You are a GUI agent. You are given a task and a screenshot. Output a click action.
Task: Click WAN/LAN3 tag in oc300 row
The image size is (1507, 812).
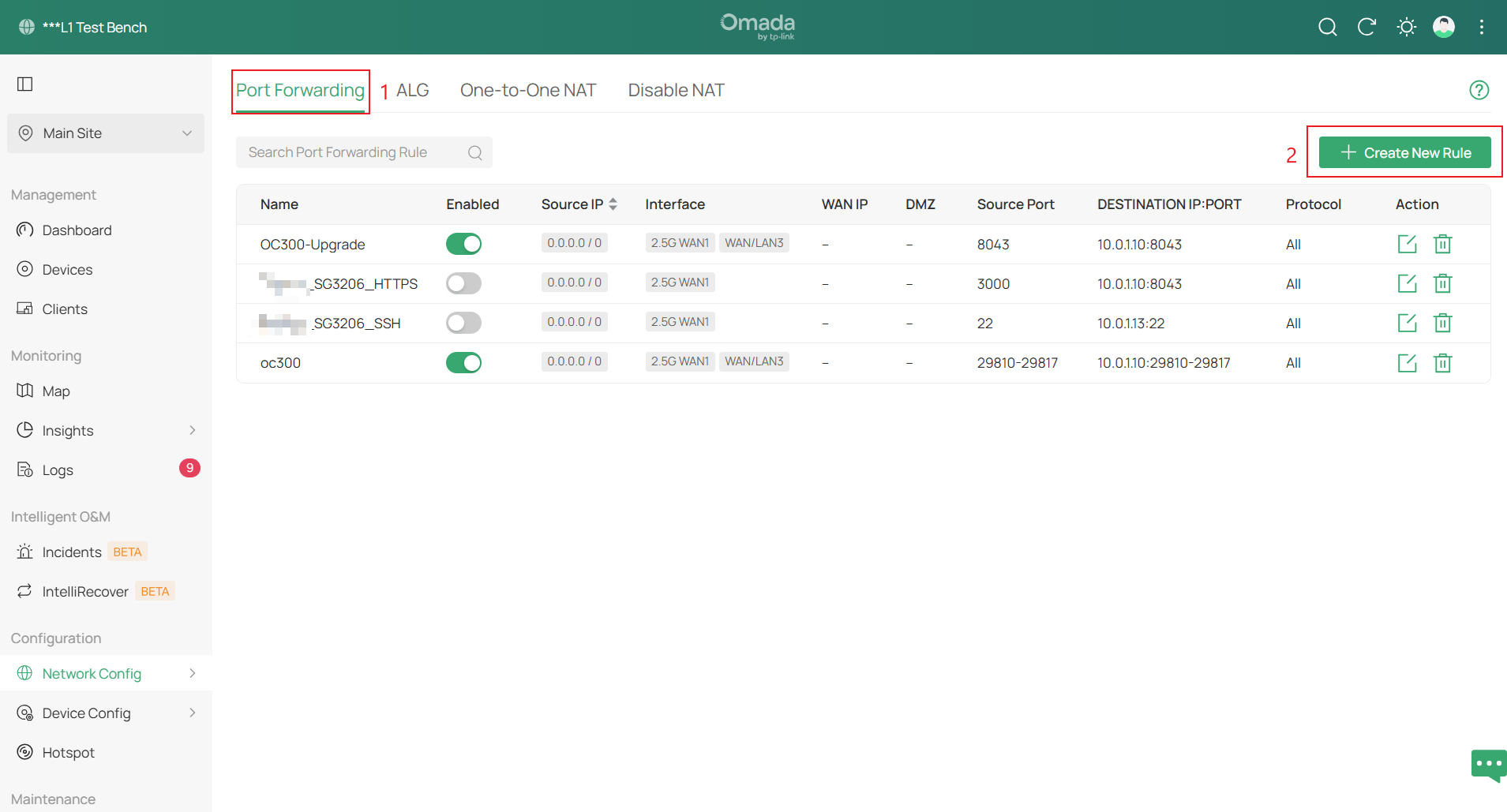click(754, 361)
